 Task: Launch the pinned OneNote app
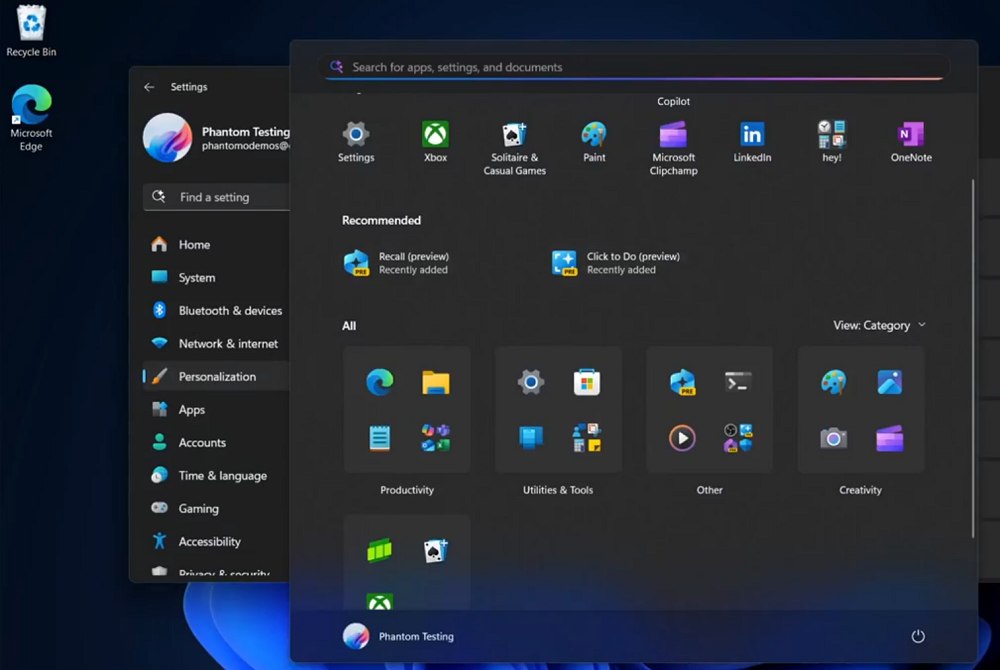point(911,142)
